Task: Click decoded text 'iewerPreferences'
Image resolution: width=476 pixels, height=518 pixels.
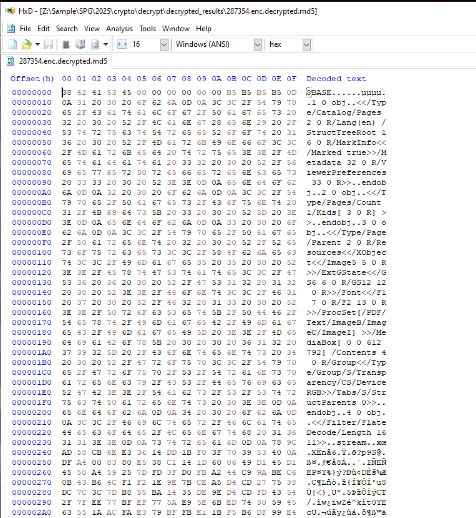Action: pyautogui.click(x=346, y=172)
